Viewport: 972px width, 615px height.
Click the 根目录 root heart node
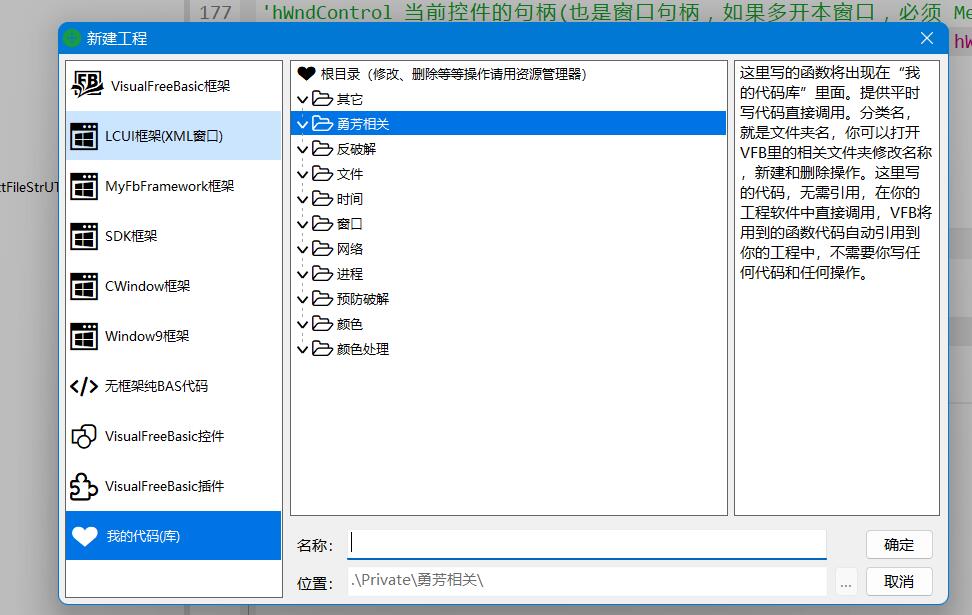(x=306, y=74)
